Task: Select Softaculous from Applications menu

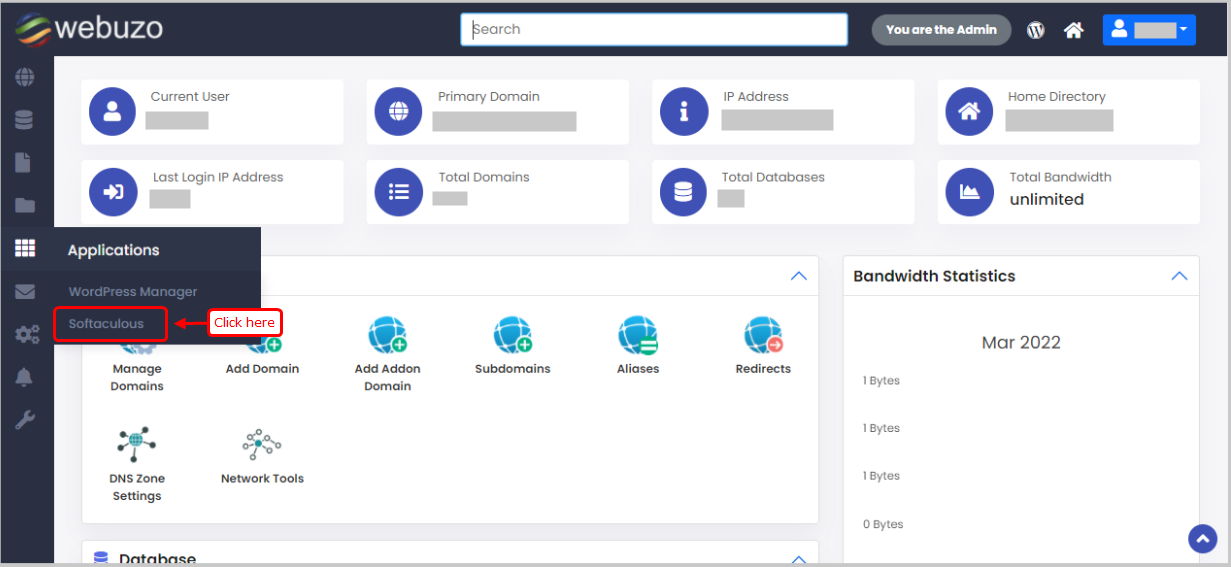Action: click(107, 324)
